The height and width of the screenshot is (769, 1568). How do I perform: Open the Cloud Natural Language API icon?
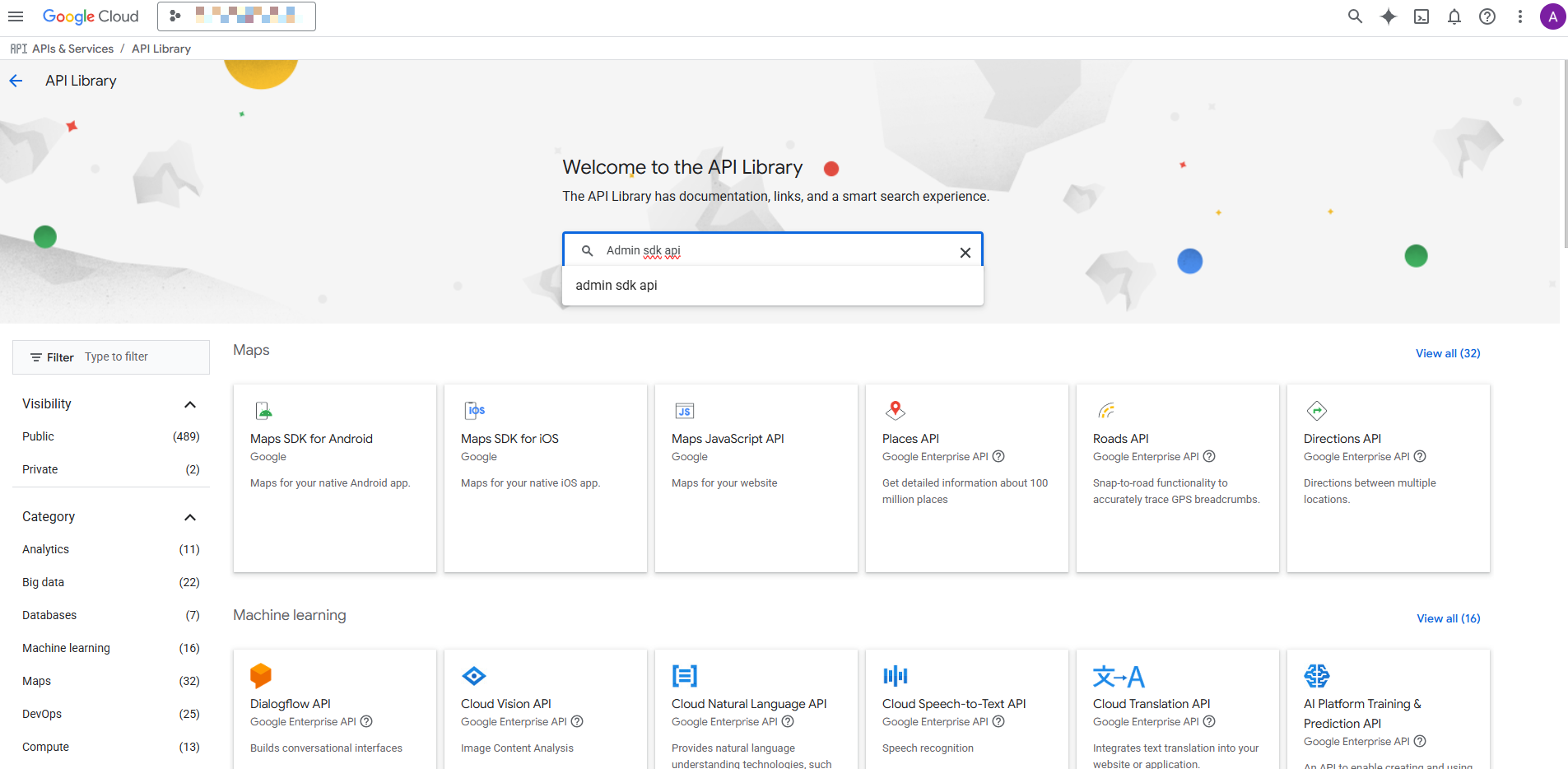685,676
